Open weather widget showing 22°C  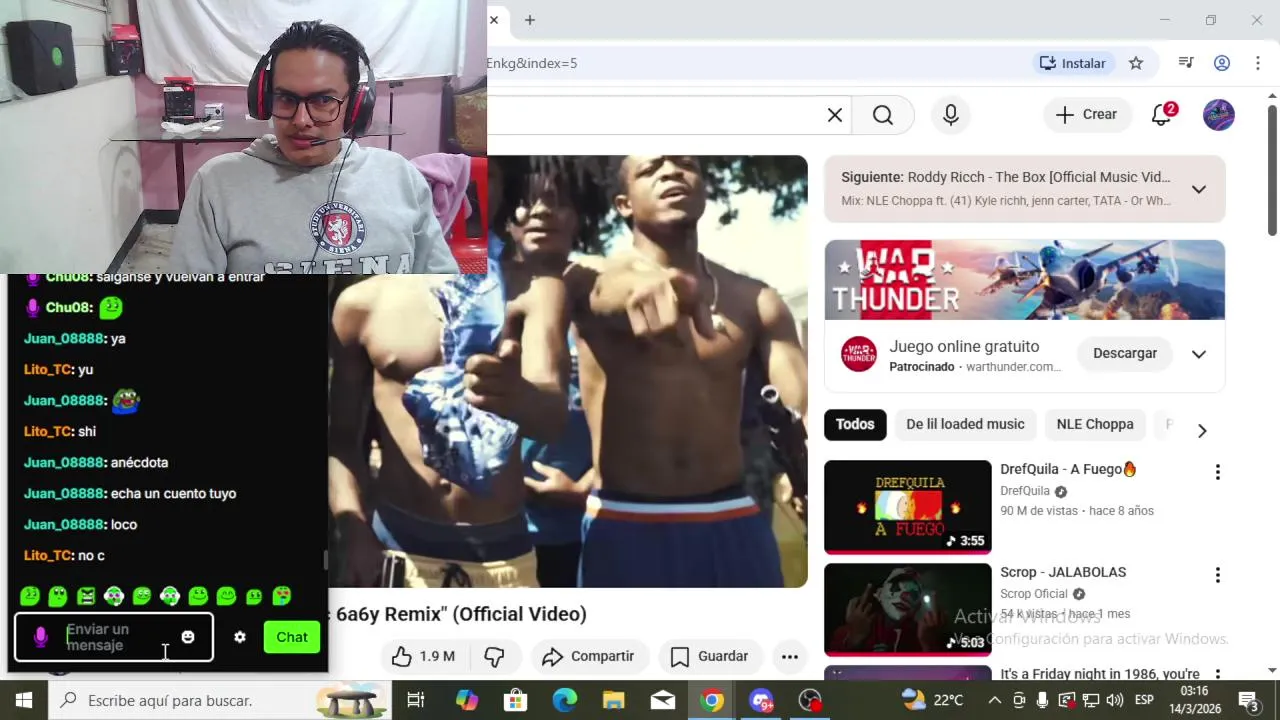(932, 700)
